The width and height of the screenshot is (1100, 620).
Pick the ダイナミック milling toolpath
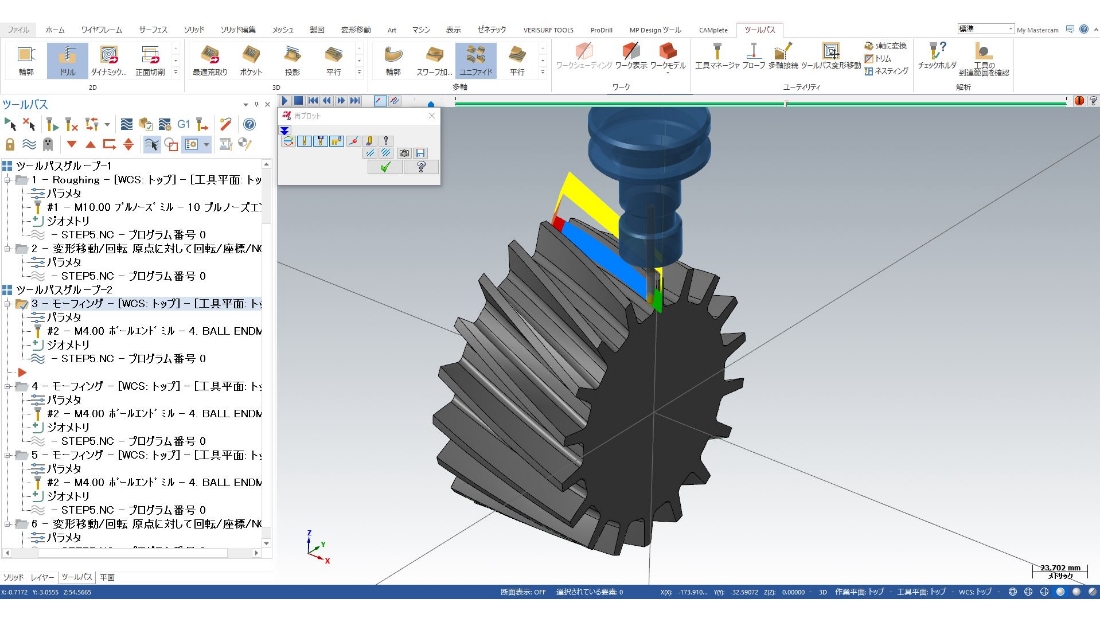pyautogui.click(x=108, y=60)
